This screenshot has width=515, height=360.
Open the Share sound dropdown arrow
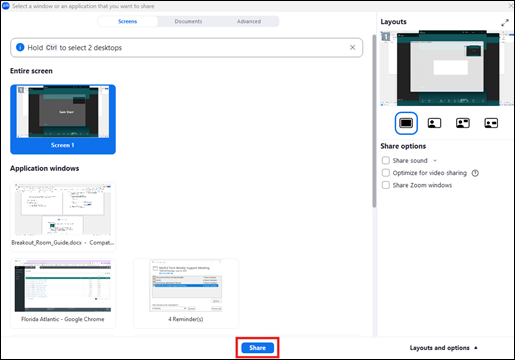[x=435, y=161]
